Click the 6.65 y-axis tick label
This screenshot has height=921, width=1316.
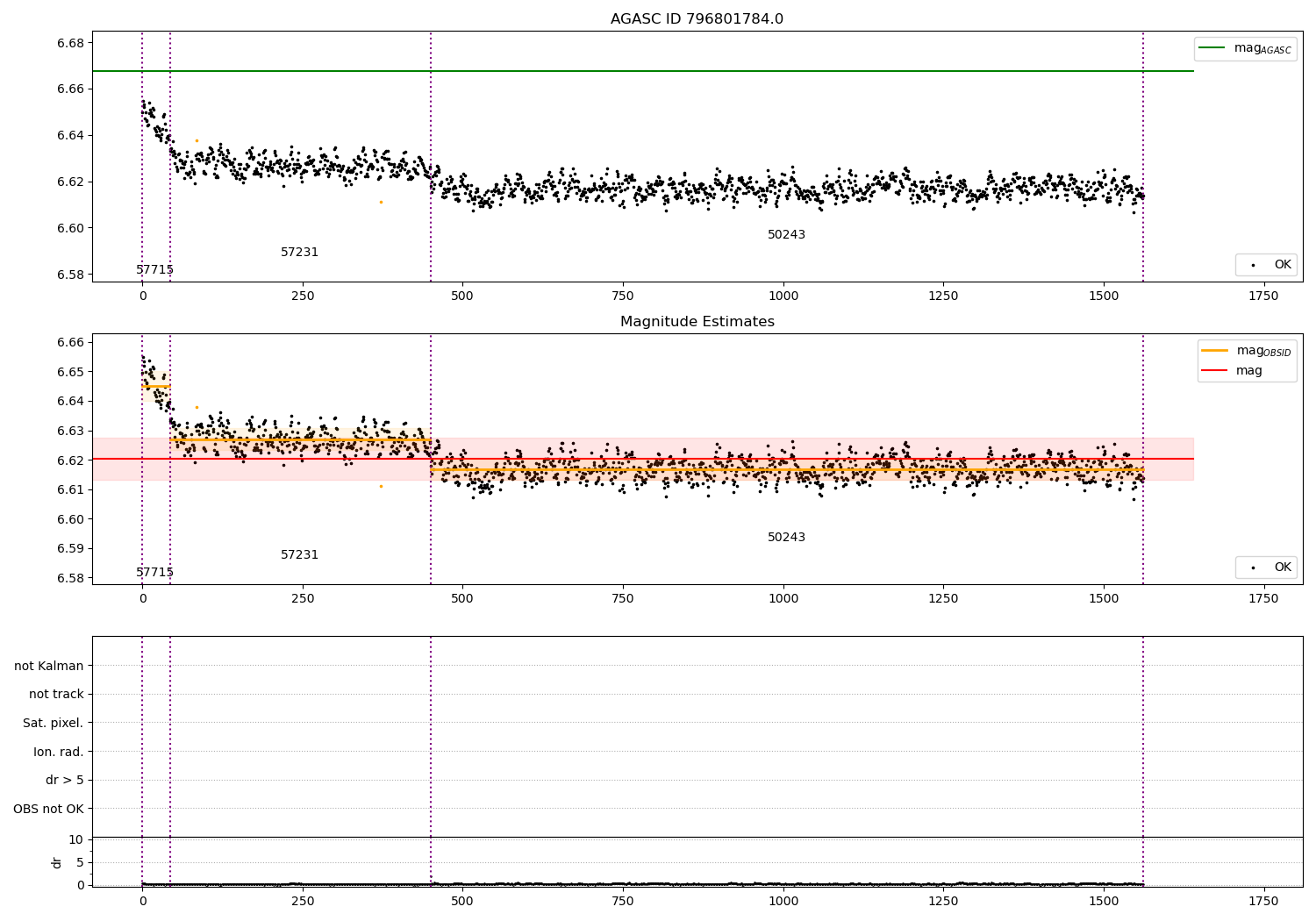point(70,372)
